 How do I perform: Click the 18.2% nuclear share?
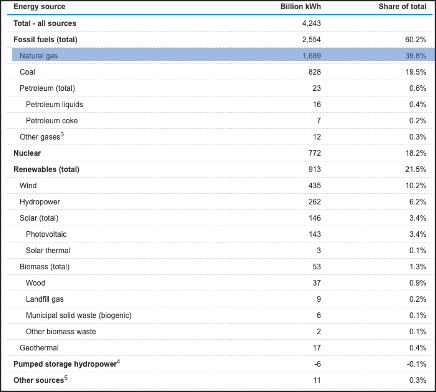click(416, 153)
